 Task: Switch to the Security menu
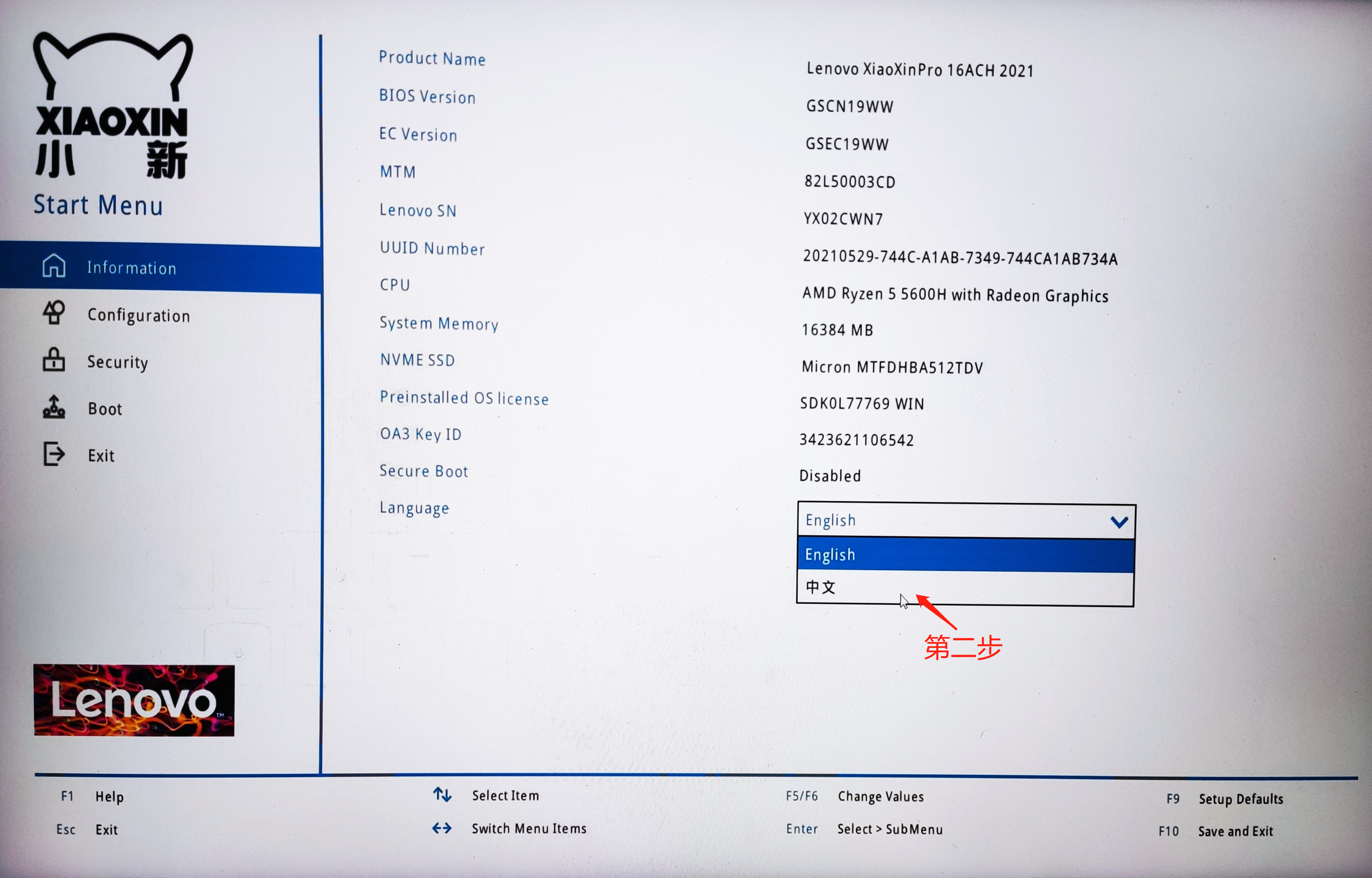(x=118, y=362)
